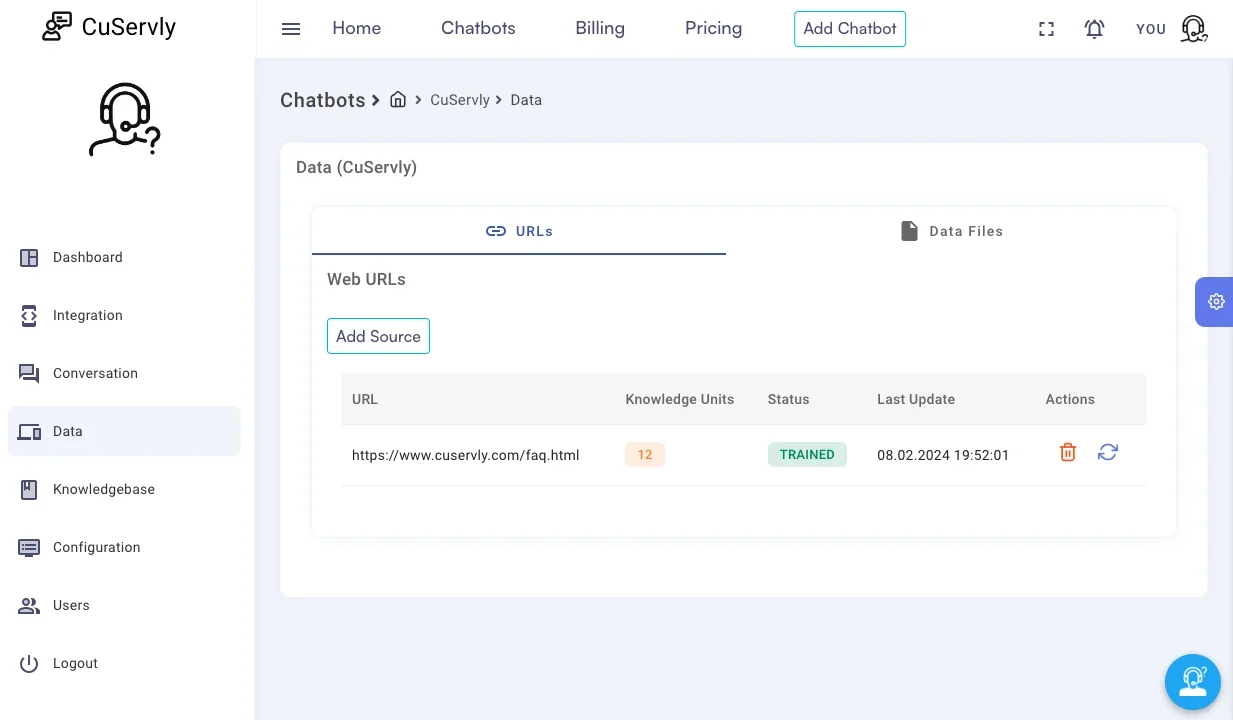Enter fullscreen mode
Image resolution: width=1233 pixels, height=720 pixels.
point(1046,29)
